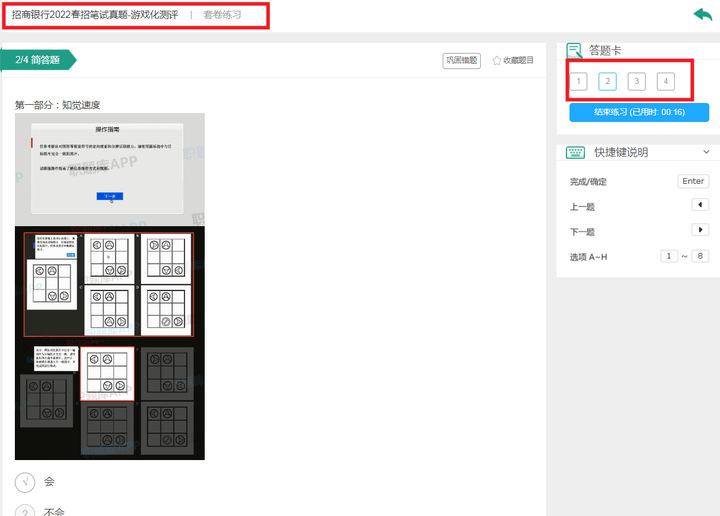
Task: Click the 选项 A~H shortcut label
Action: coord(588,257)
